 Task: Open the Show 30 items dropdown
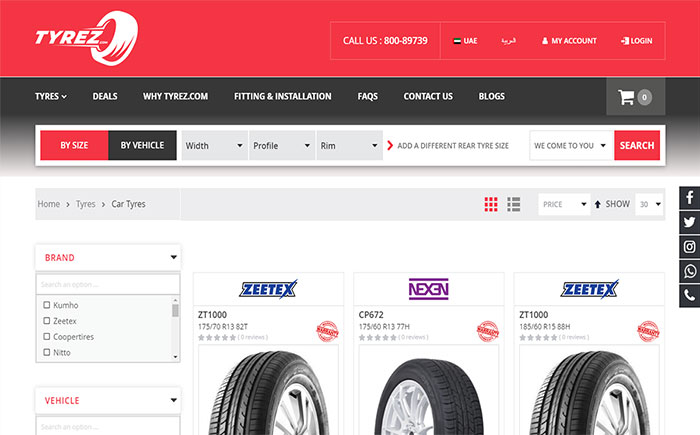(x=649, y=204)
